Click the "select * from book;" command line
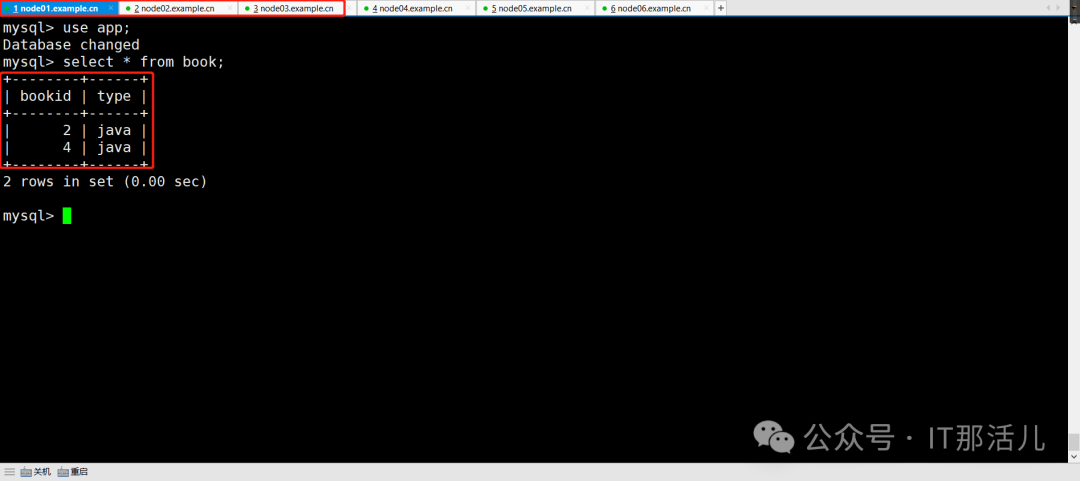The height and width of the screenshot is (481, 1080). coord(113,62)
